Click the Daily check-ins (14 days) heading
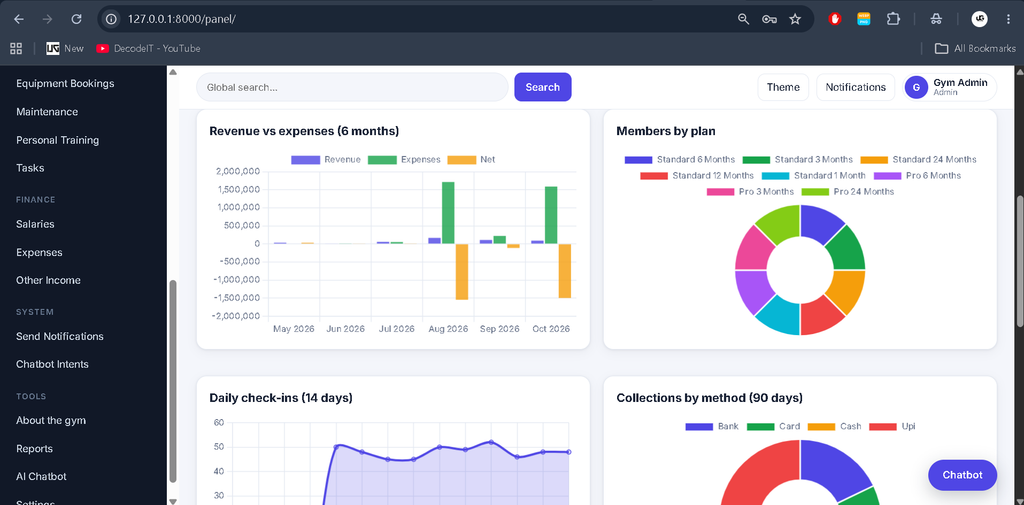This screenshot has height=505, width=1024. (281, 398)
